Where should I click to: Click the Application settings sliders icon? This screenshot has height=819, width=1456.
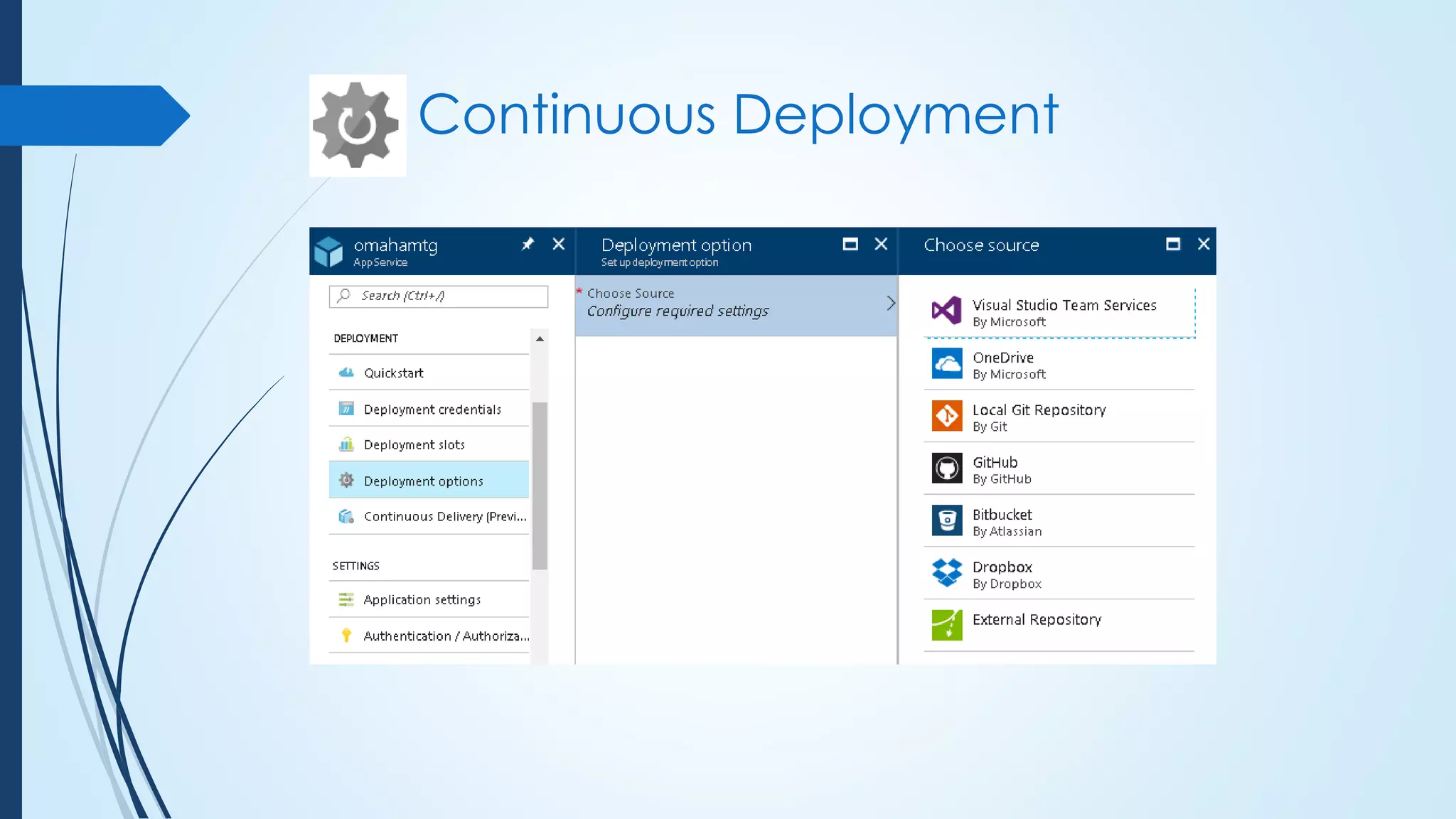coord(346,599)
